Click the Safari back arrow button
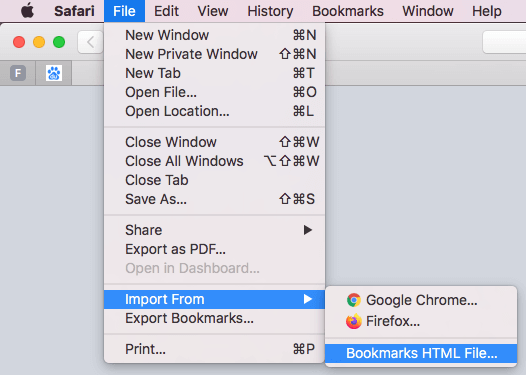Viewport: 526px width, 375px height. click(x=90, y=42)
